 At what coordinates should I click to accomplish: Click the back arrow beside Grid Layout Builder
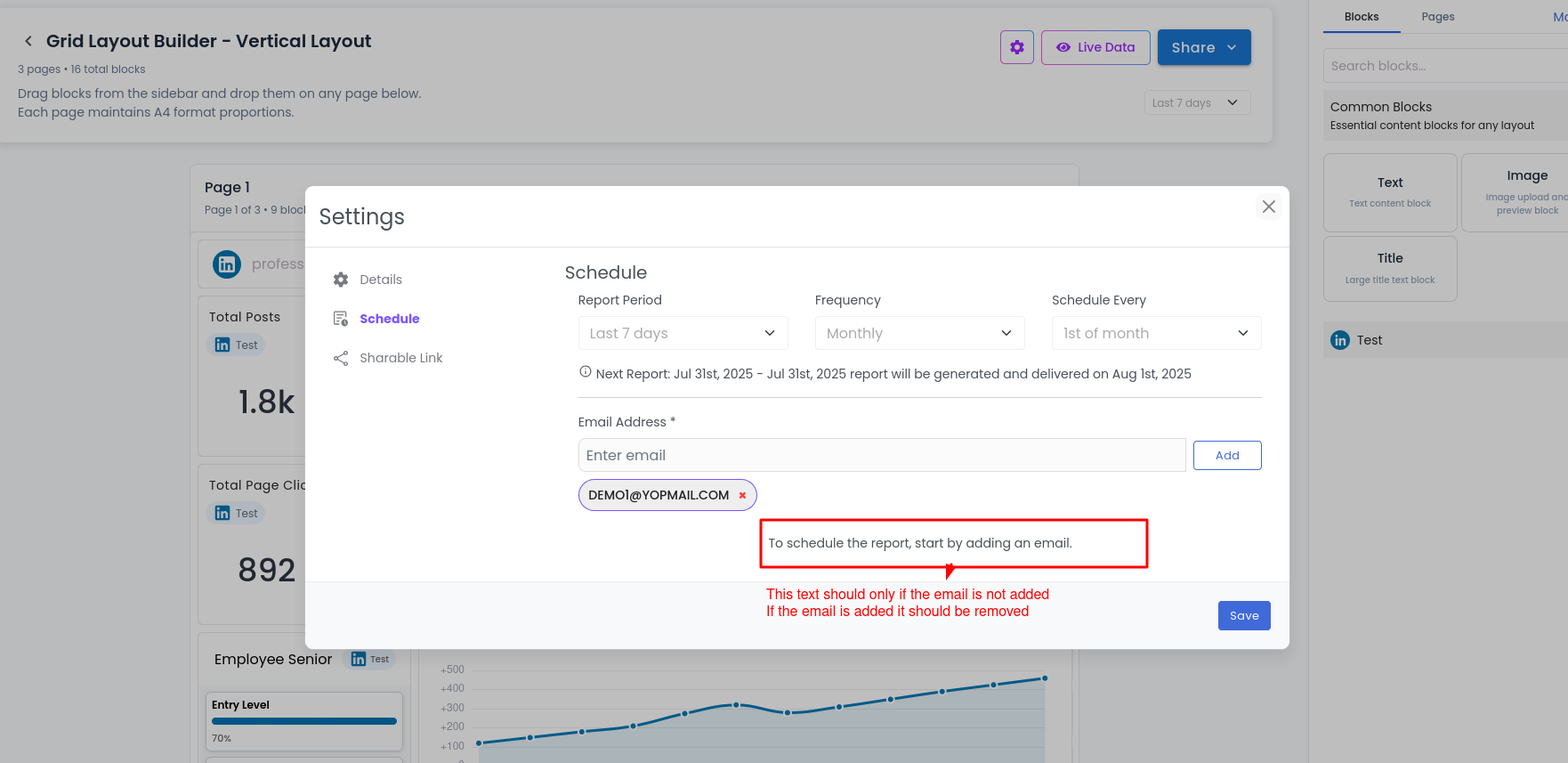[28, 41]
